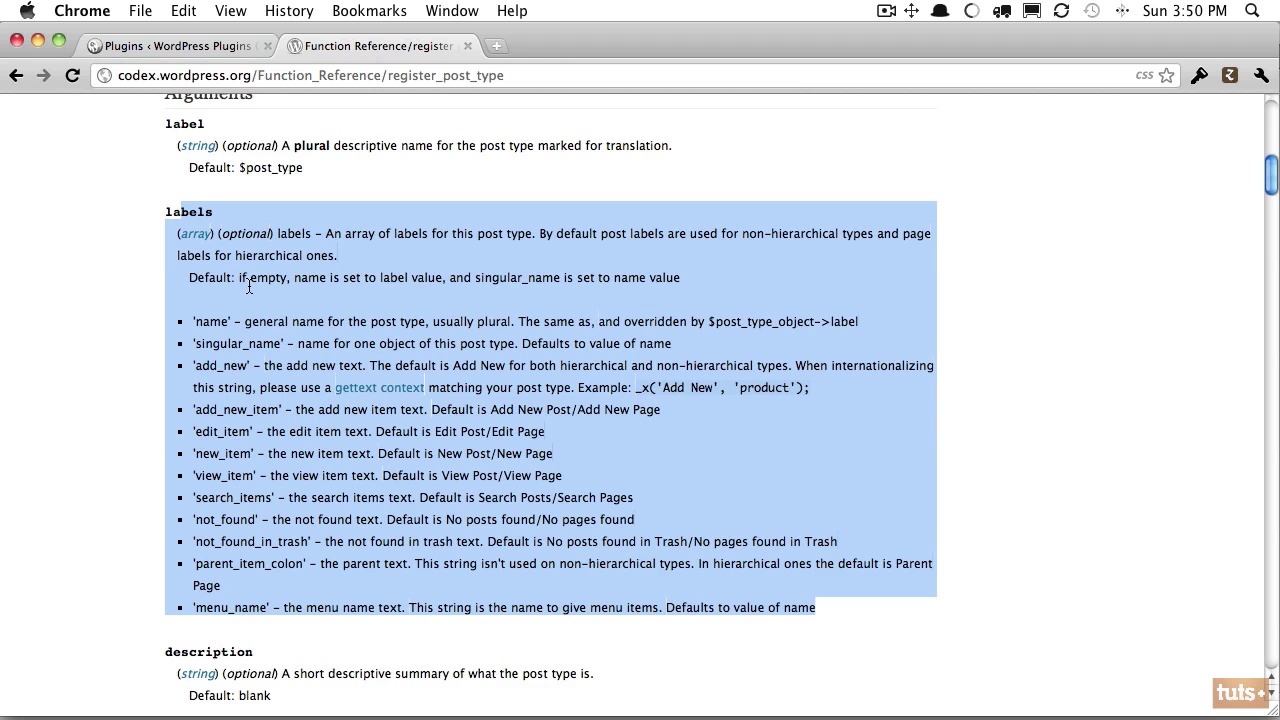Open a new tab

[x=497, y=46]
